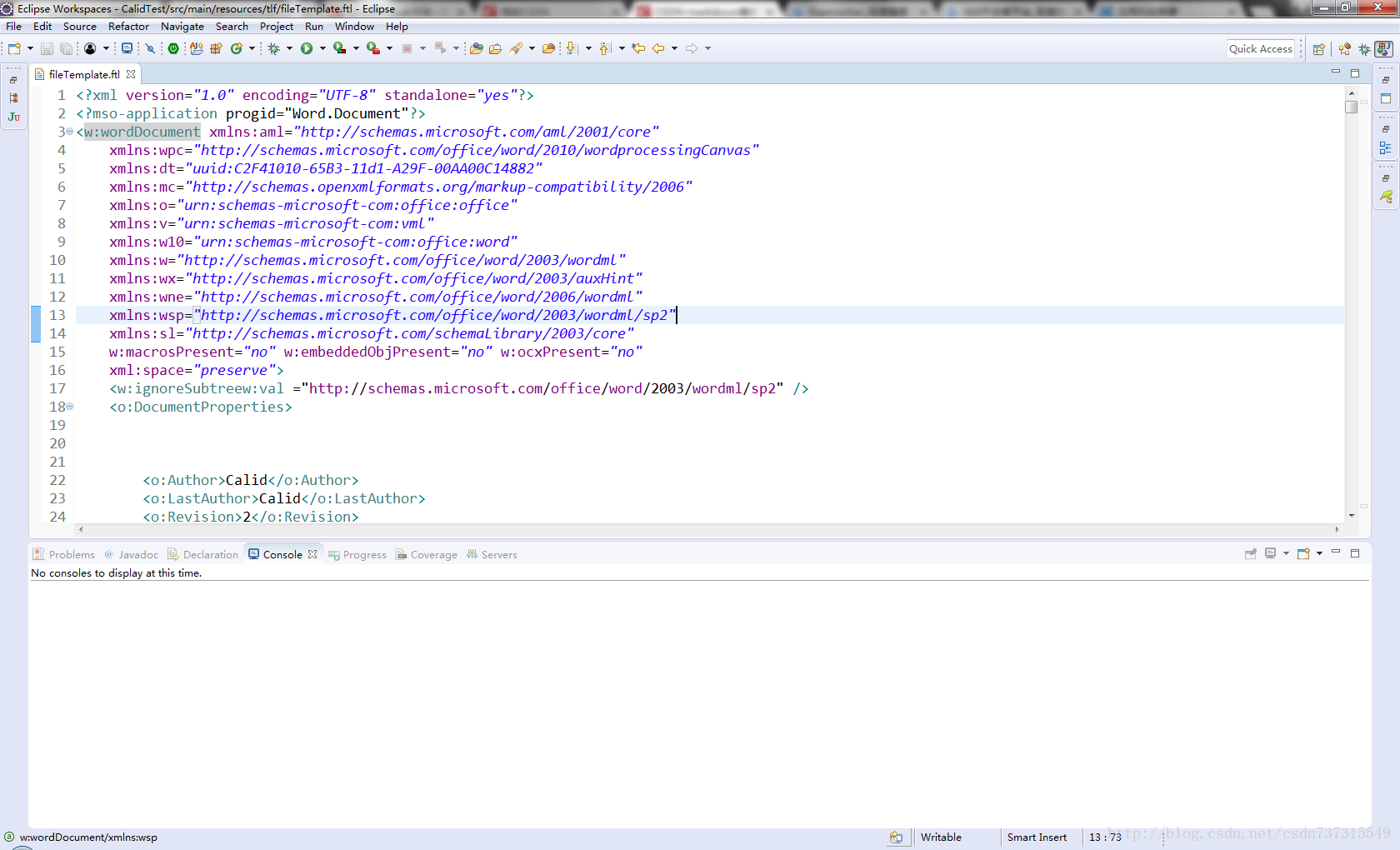Click the Type Hierarchy icon on left trim

point(14,98)
